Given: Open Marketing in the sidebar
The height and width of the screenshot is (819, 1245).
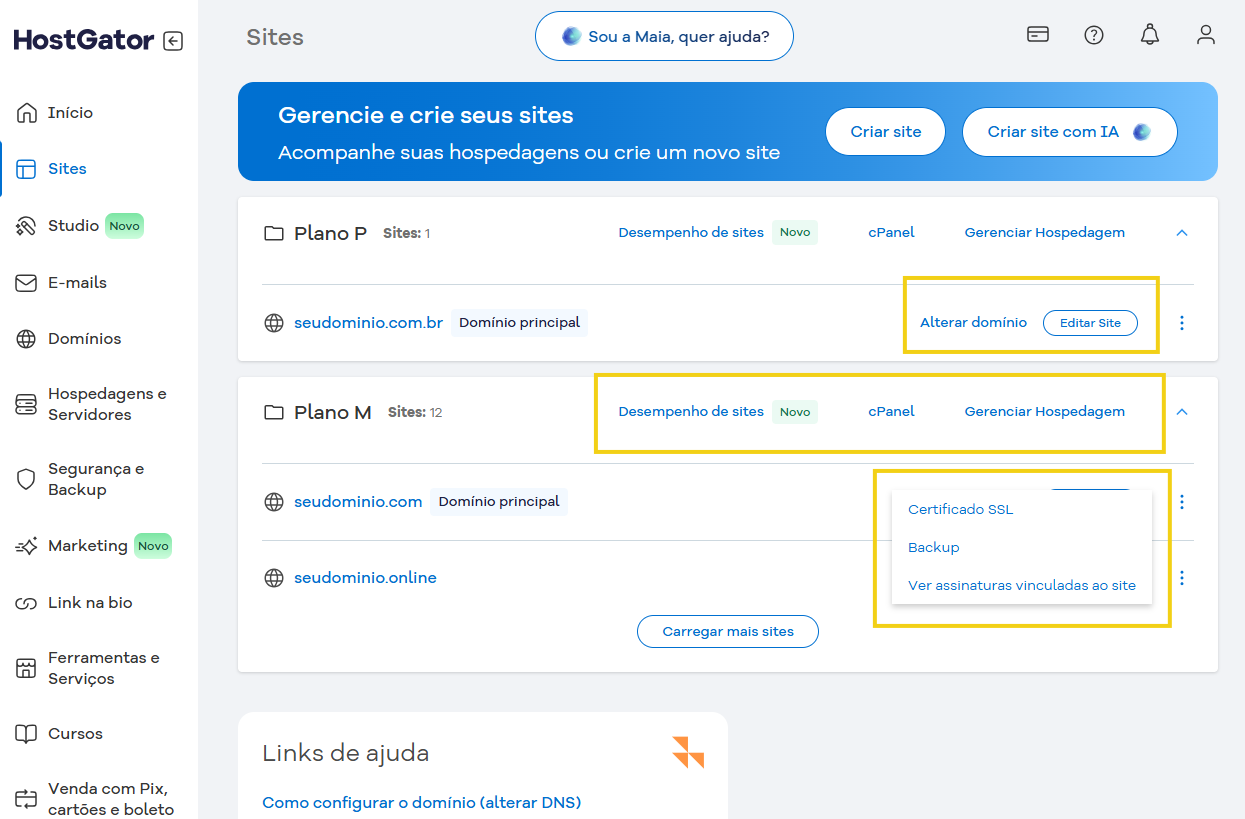Looking at the screenshot, I should click(87, 546).
